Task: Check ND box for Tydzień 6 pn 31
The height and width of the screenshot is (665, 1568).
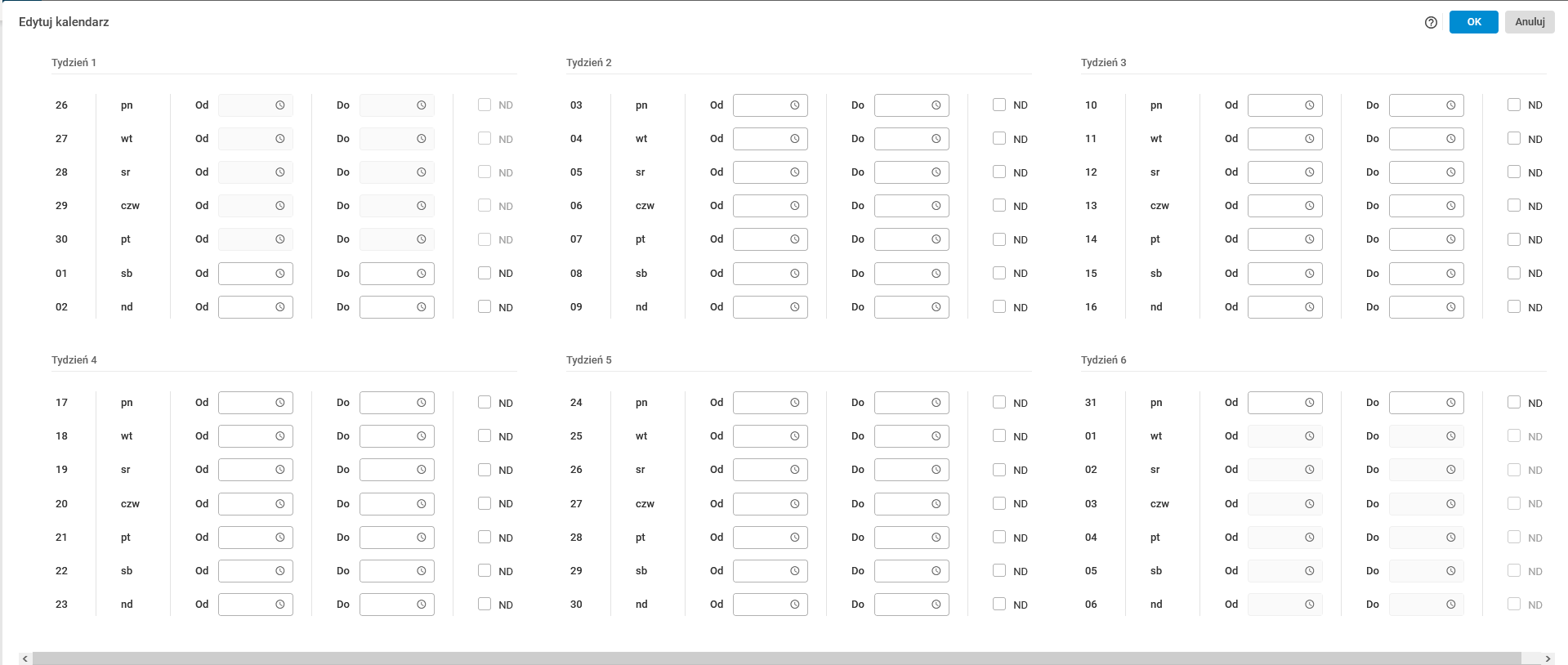Action: pyautogui.click(x=1514, y=402)
